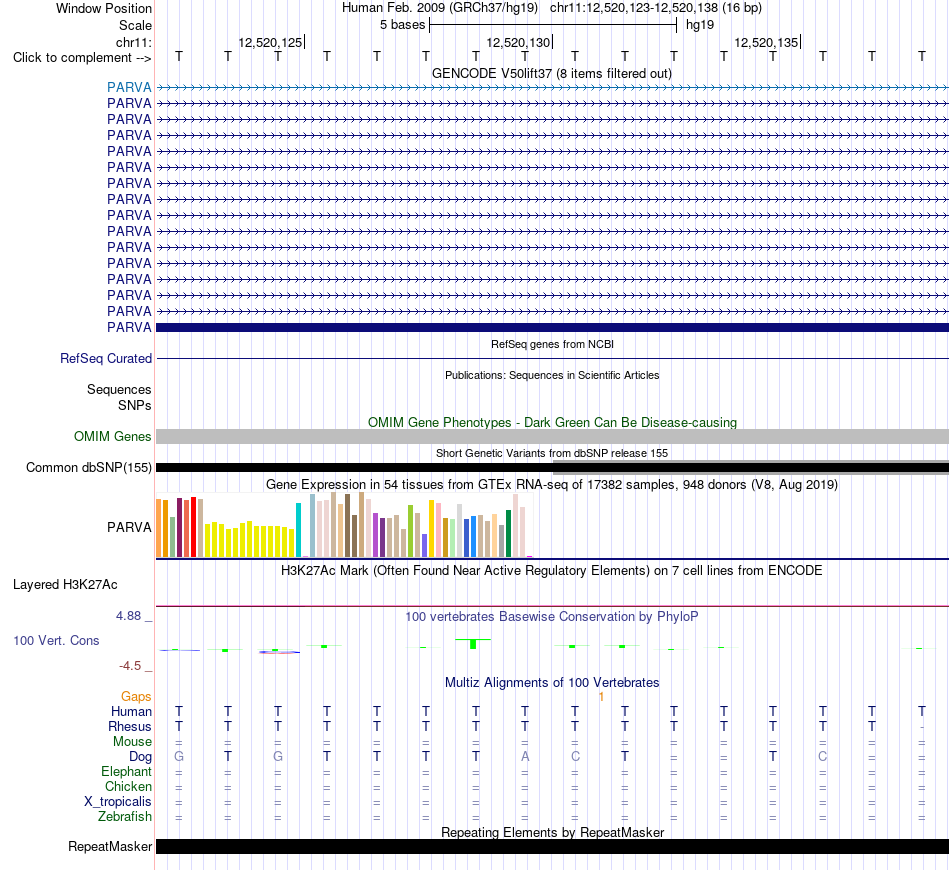Click the orange '1' gap marker

601,697
